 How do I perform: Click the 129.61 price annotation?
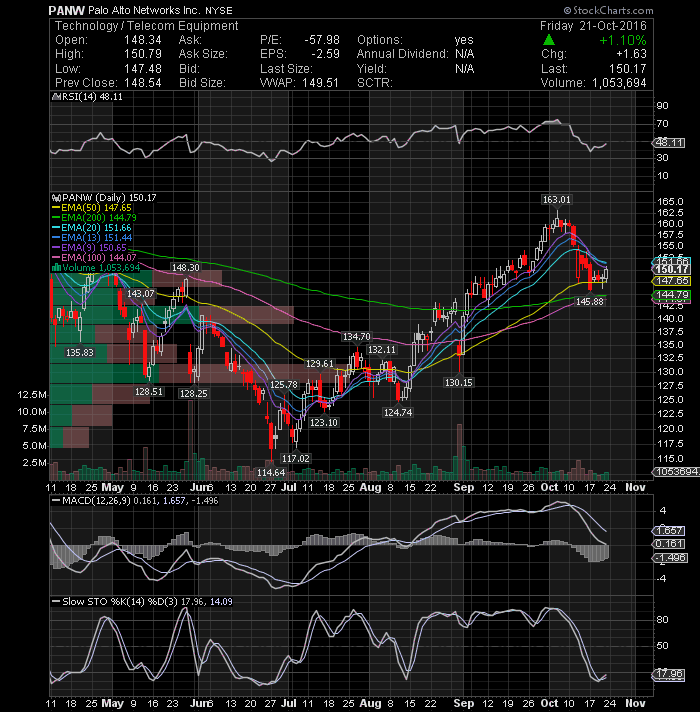coord(320,363)
